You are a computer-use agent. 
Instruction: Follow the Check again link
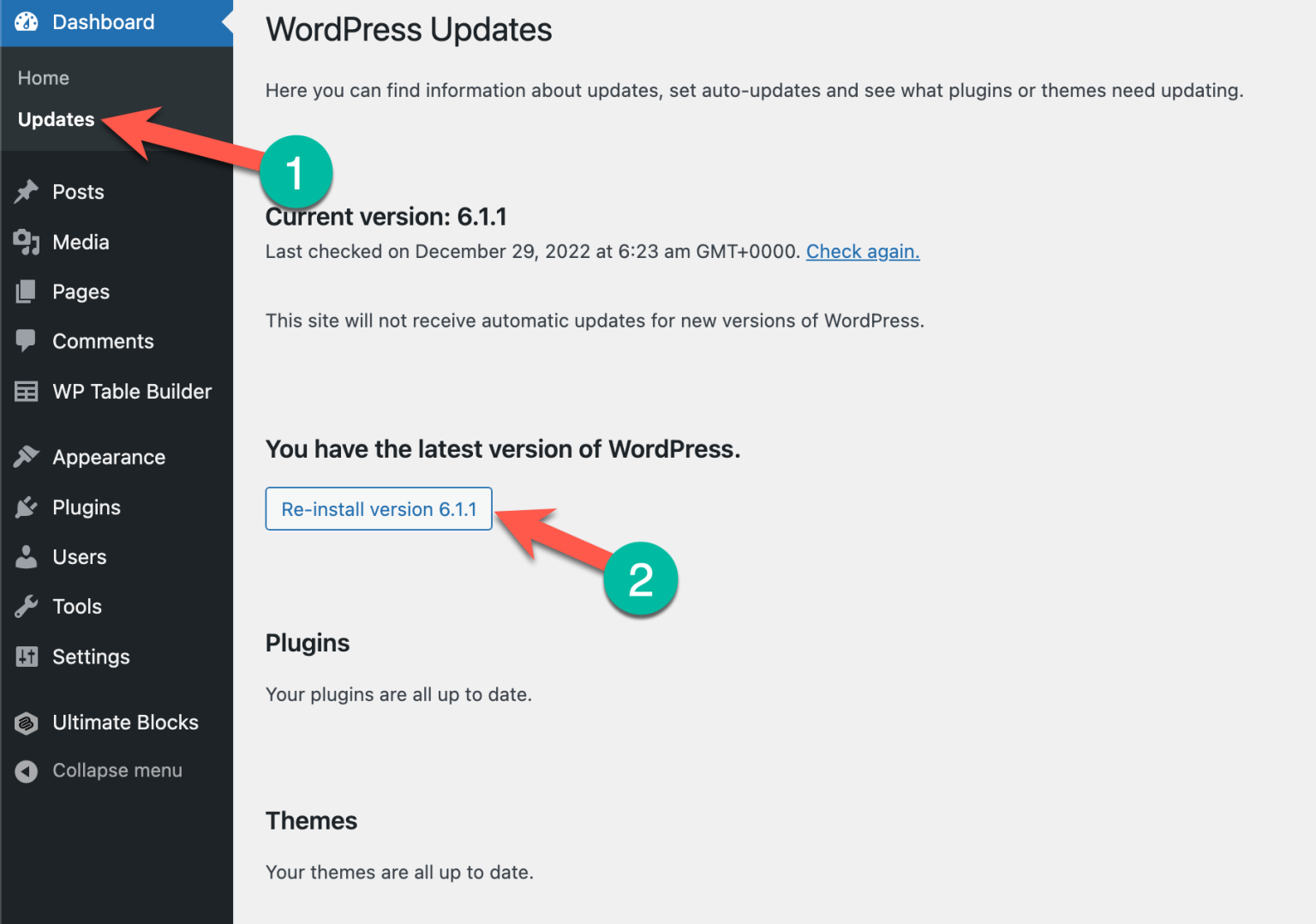point(863,251)
